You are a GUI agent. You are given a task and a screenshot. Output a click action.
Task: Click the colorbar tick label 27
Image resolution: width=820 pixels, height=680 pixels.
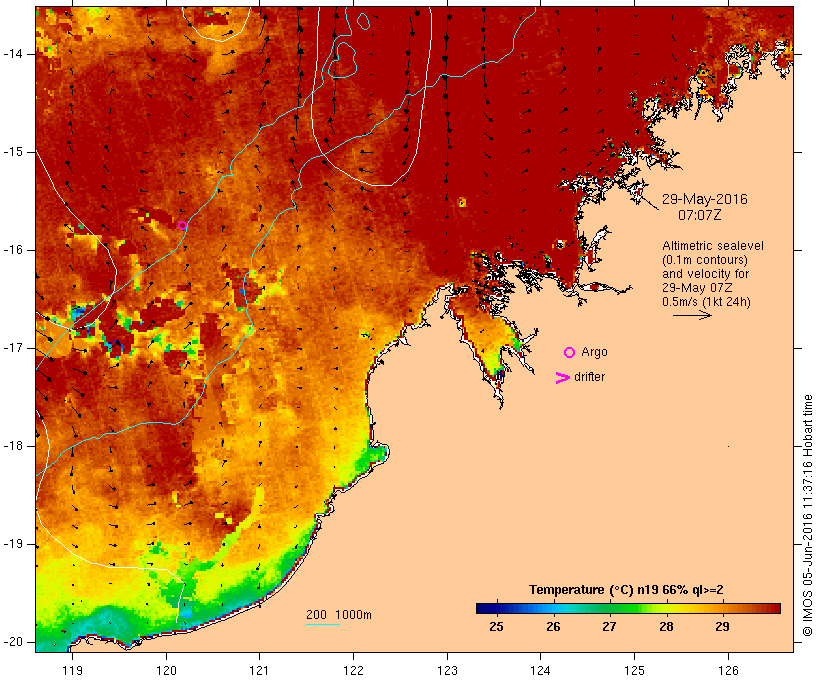(609, 627)
